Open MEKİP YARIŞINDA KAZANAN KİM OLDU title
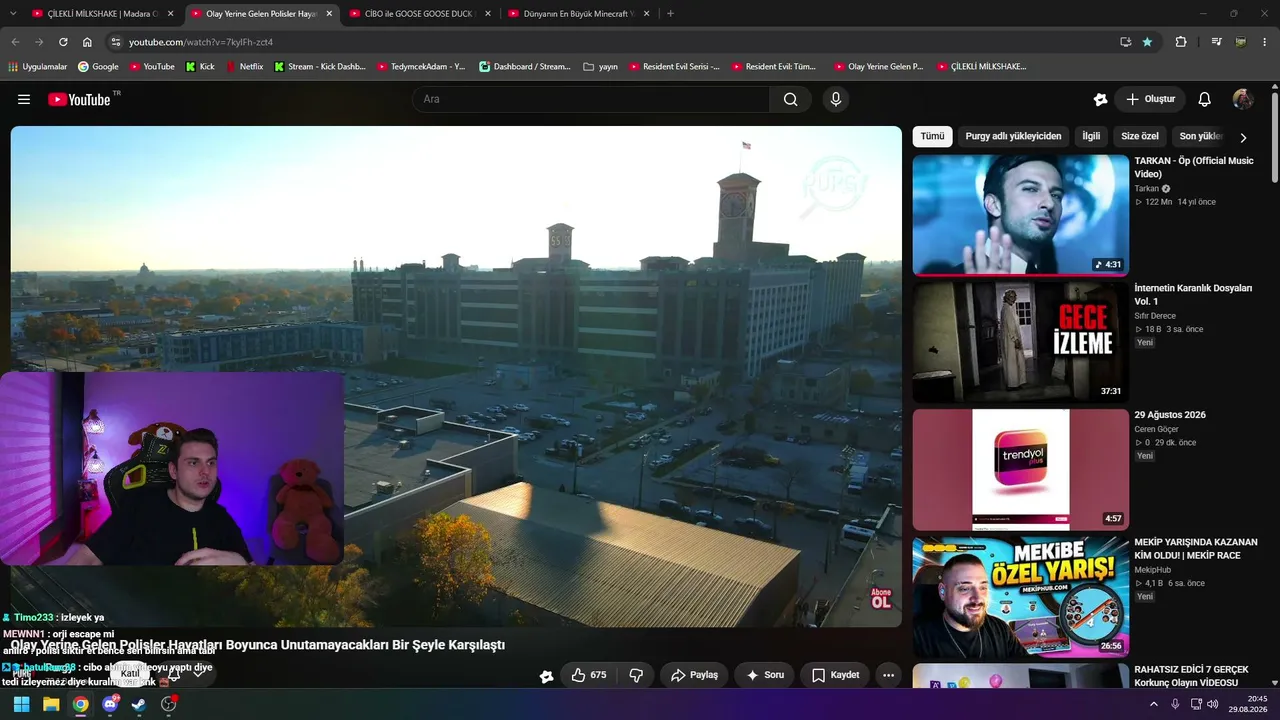 coord(1196,548)
